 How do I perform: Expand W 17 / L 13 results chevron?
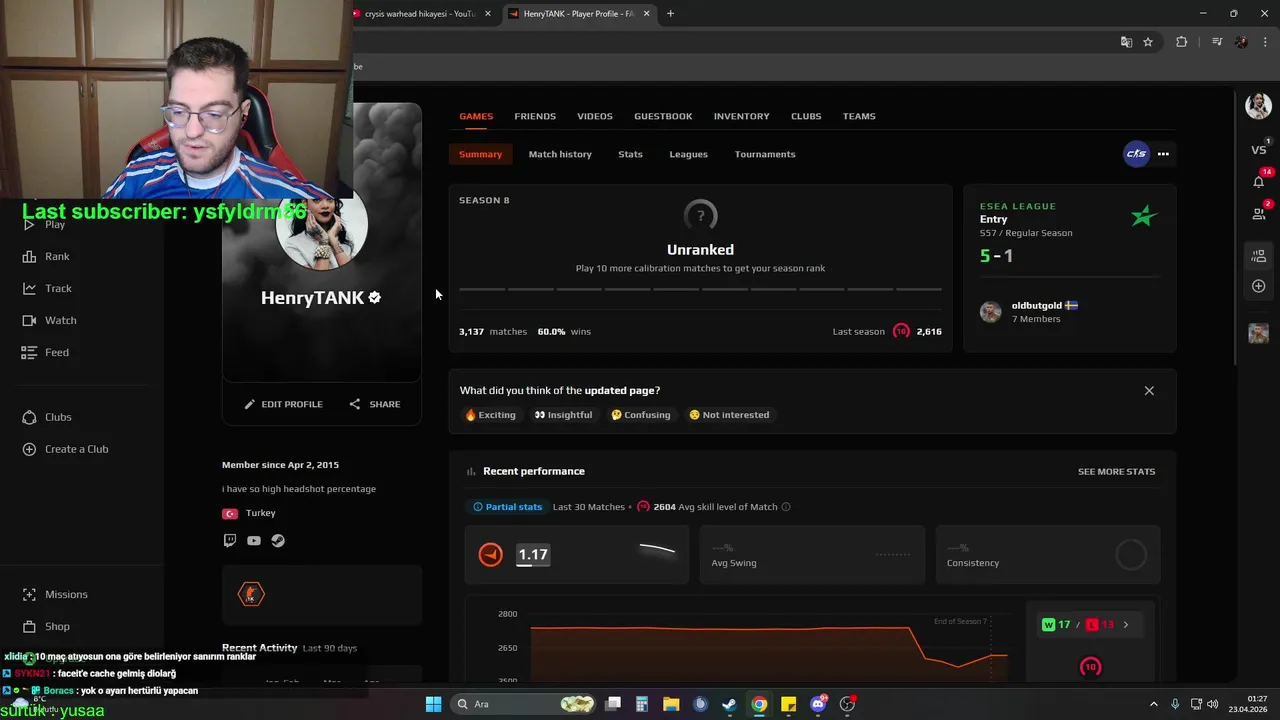click(x=1126, y=625)
